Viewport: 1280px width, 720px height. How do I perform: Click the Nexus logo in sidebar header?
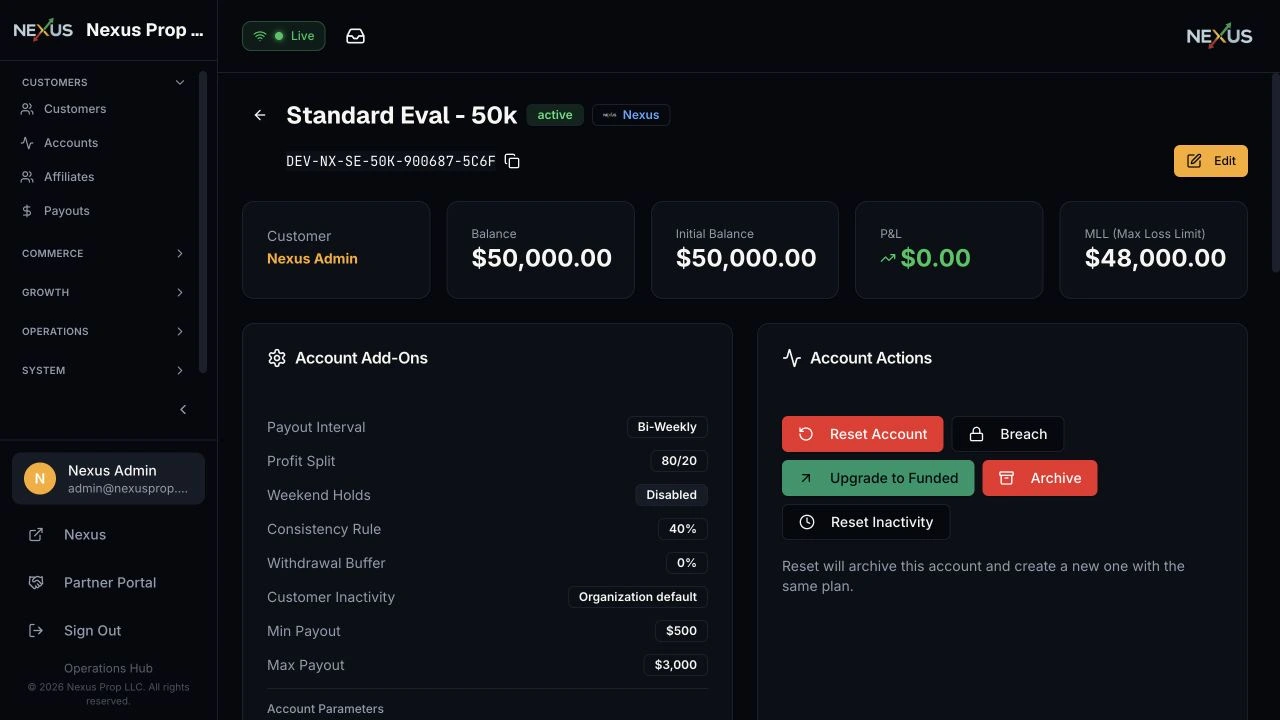[x=43, y=30]
